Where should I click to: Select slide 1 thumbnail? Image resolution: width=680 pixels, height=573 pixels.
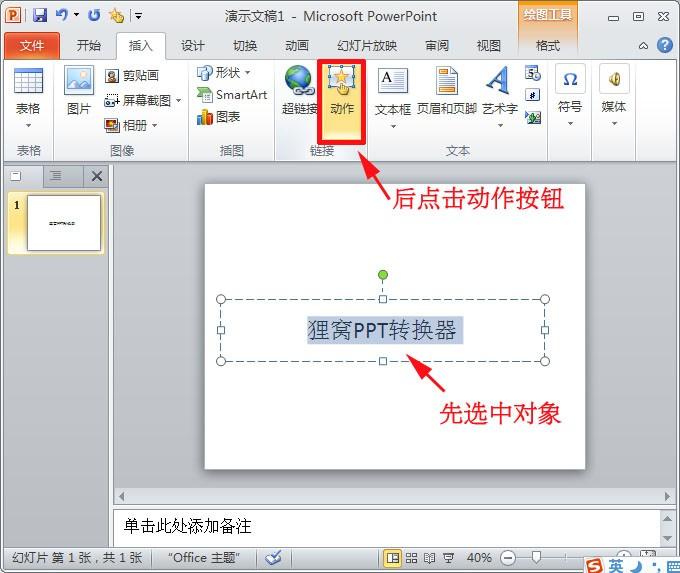tap(64, 223)
